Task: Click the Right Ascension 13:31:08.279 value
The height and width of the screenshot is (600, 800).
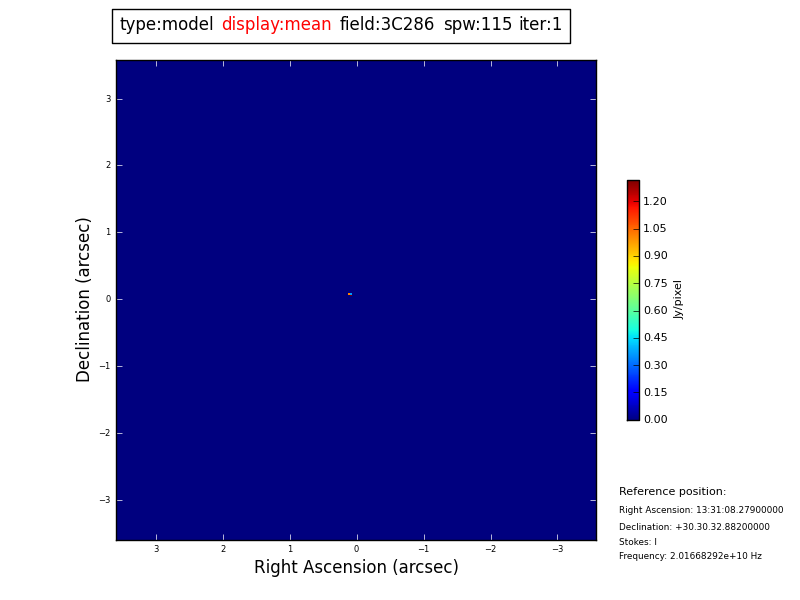Action: point(701,510)
